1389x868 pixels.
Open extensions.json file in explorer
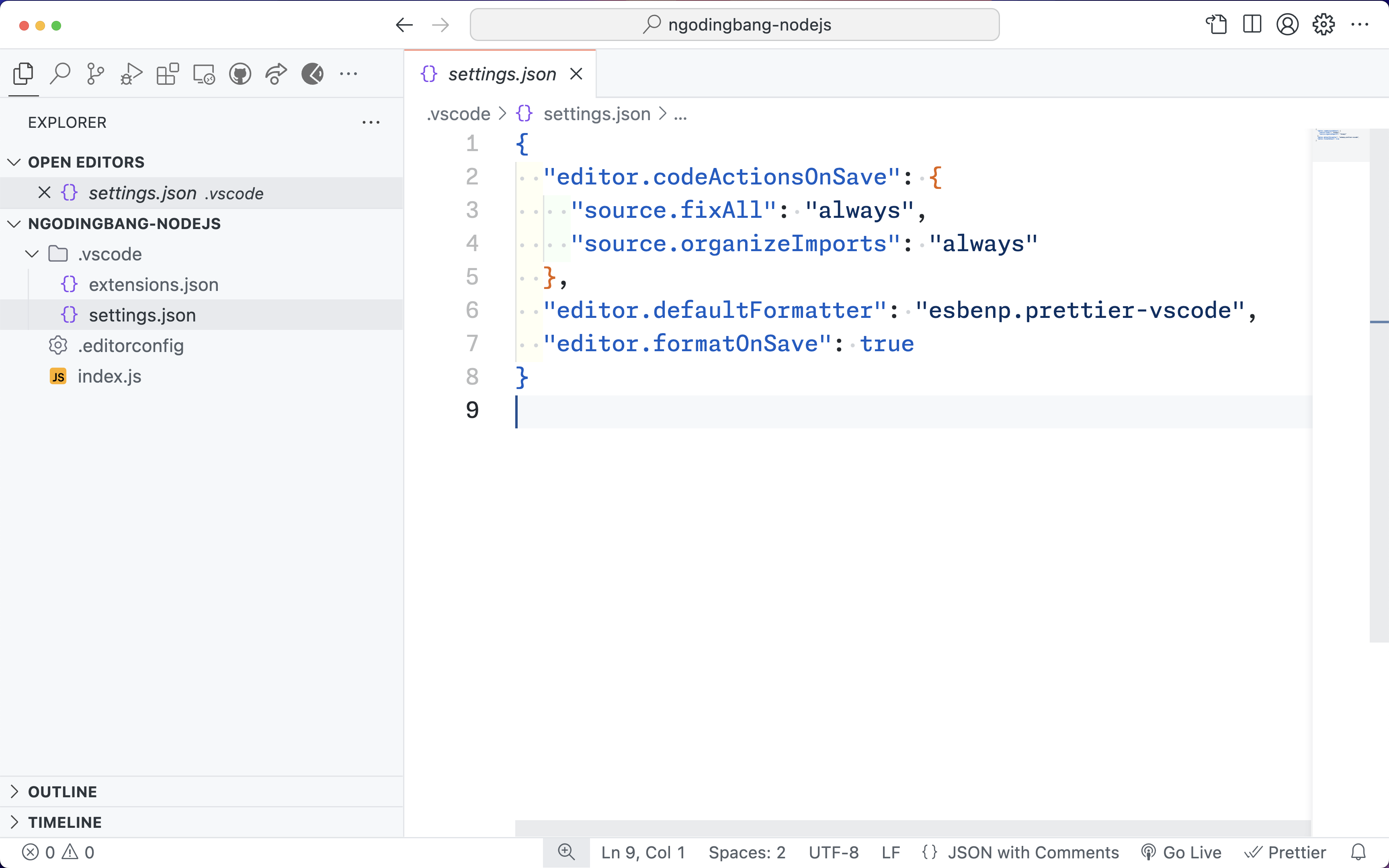pyautogui.click(x=201, y=285)
